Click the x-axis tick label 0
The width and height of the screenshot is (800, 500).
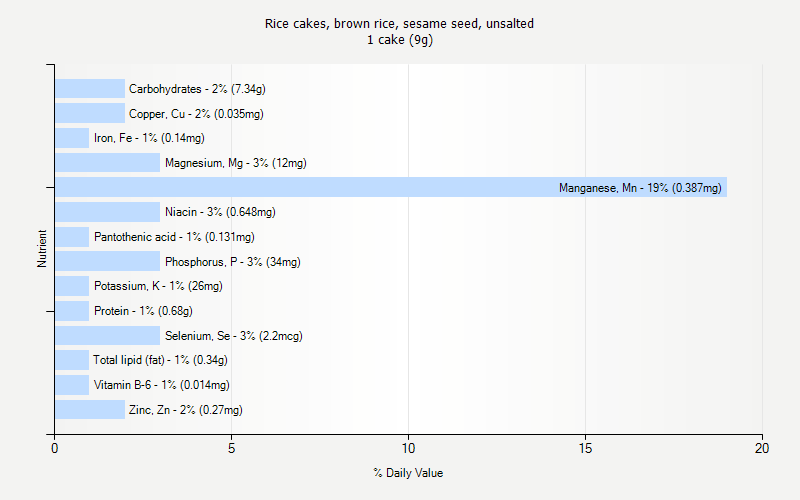55,448
